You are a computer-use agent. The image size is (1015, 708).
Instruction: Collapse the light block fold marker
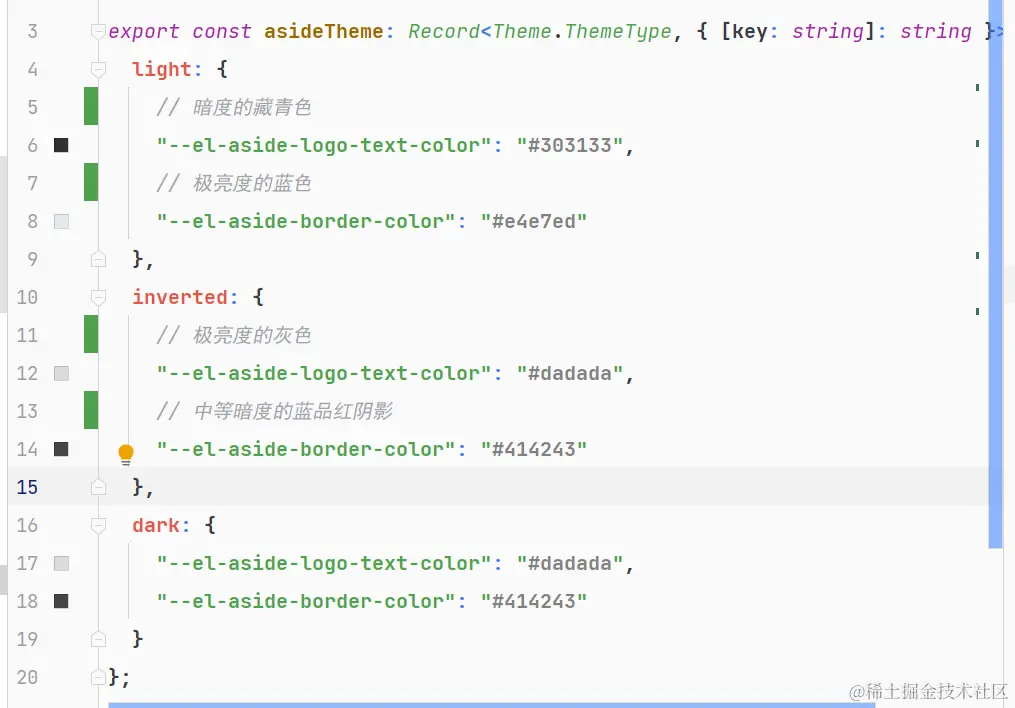point(98,69)
